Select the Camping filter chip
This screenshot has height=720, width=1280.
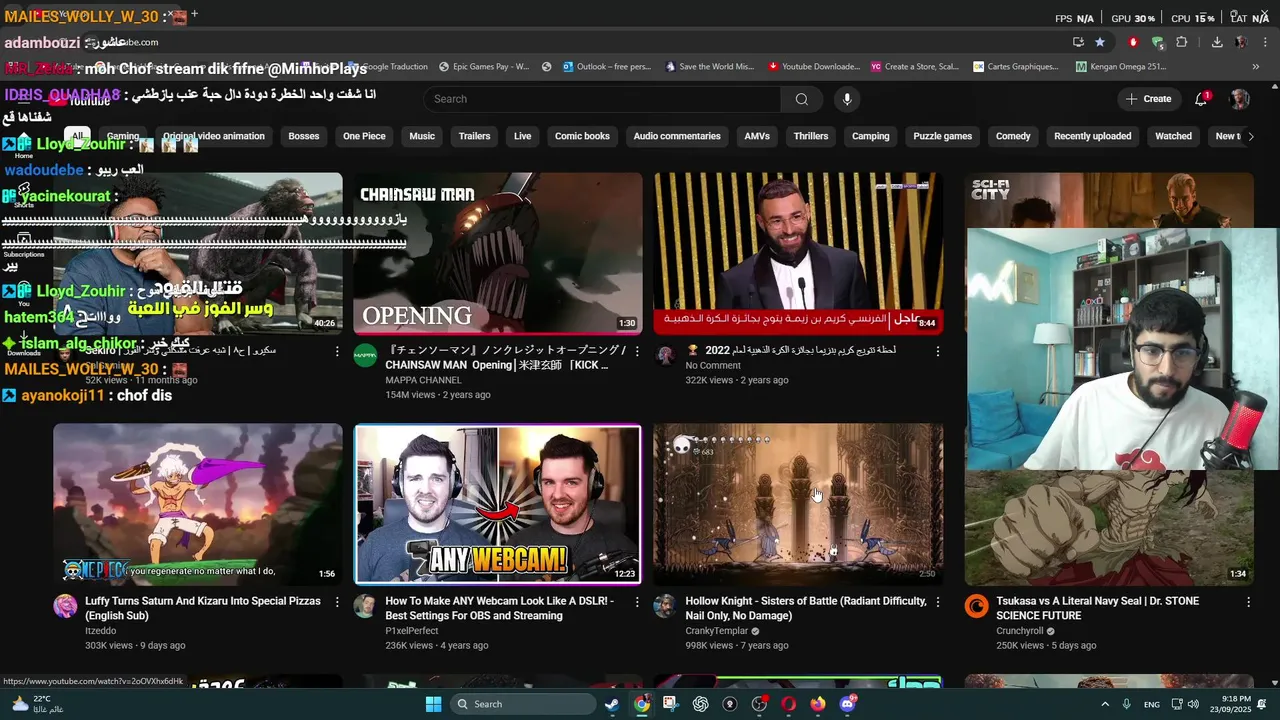(870, 136)
